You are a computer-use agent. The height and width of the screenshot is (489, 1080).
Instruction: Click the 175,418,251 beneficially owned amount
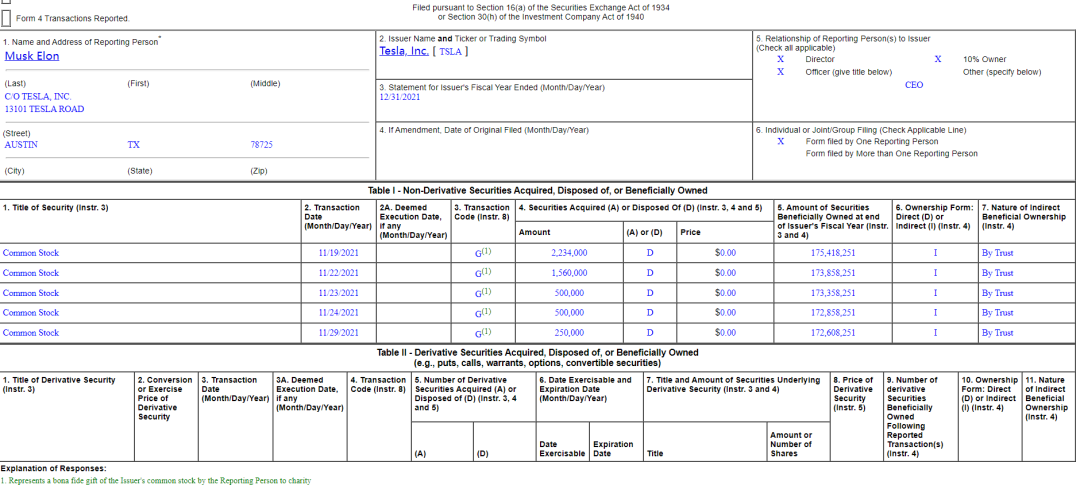coord(832,253)
